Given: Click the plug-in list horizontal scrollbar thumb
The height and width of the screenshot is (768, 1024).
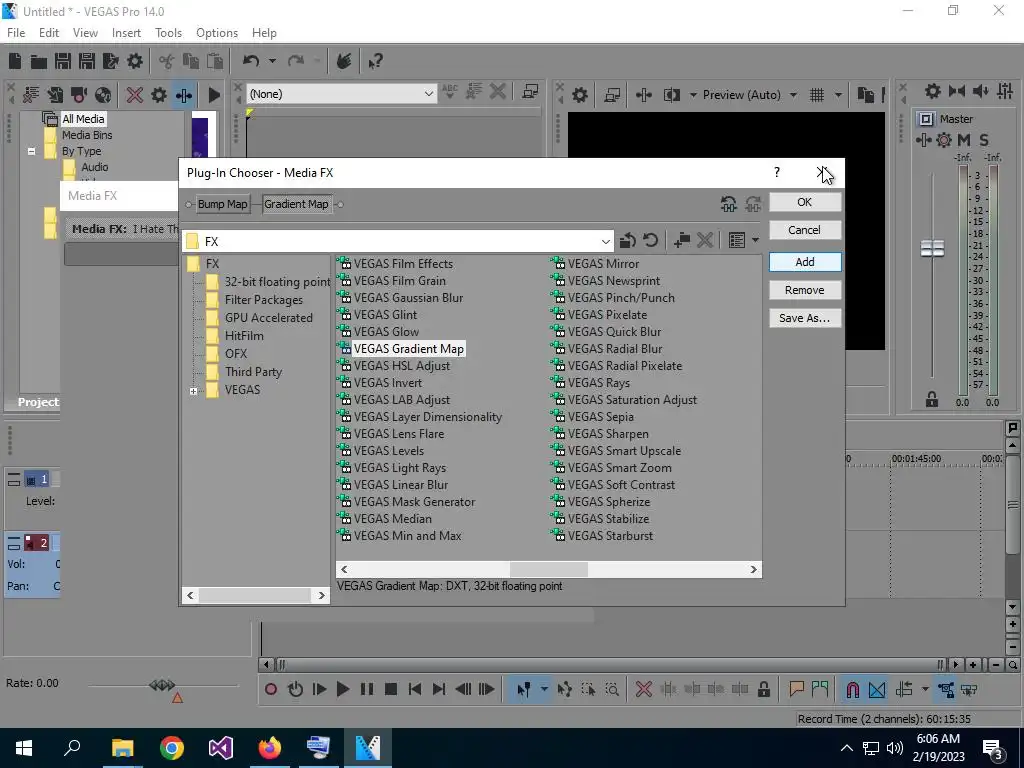Looking at the screenshot, I should click(x=549, y=569).
